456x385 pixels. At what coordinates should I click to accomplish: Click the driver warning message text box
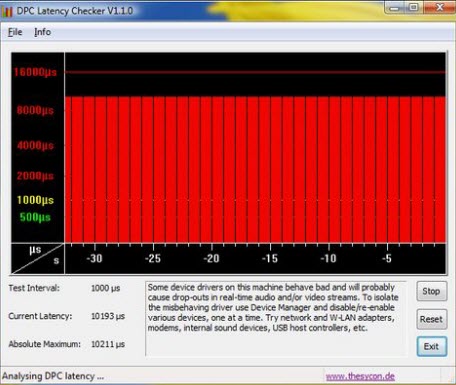[276, 319]
